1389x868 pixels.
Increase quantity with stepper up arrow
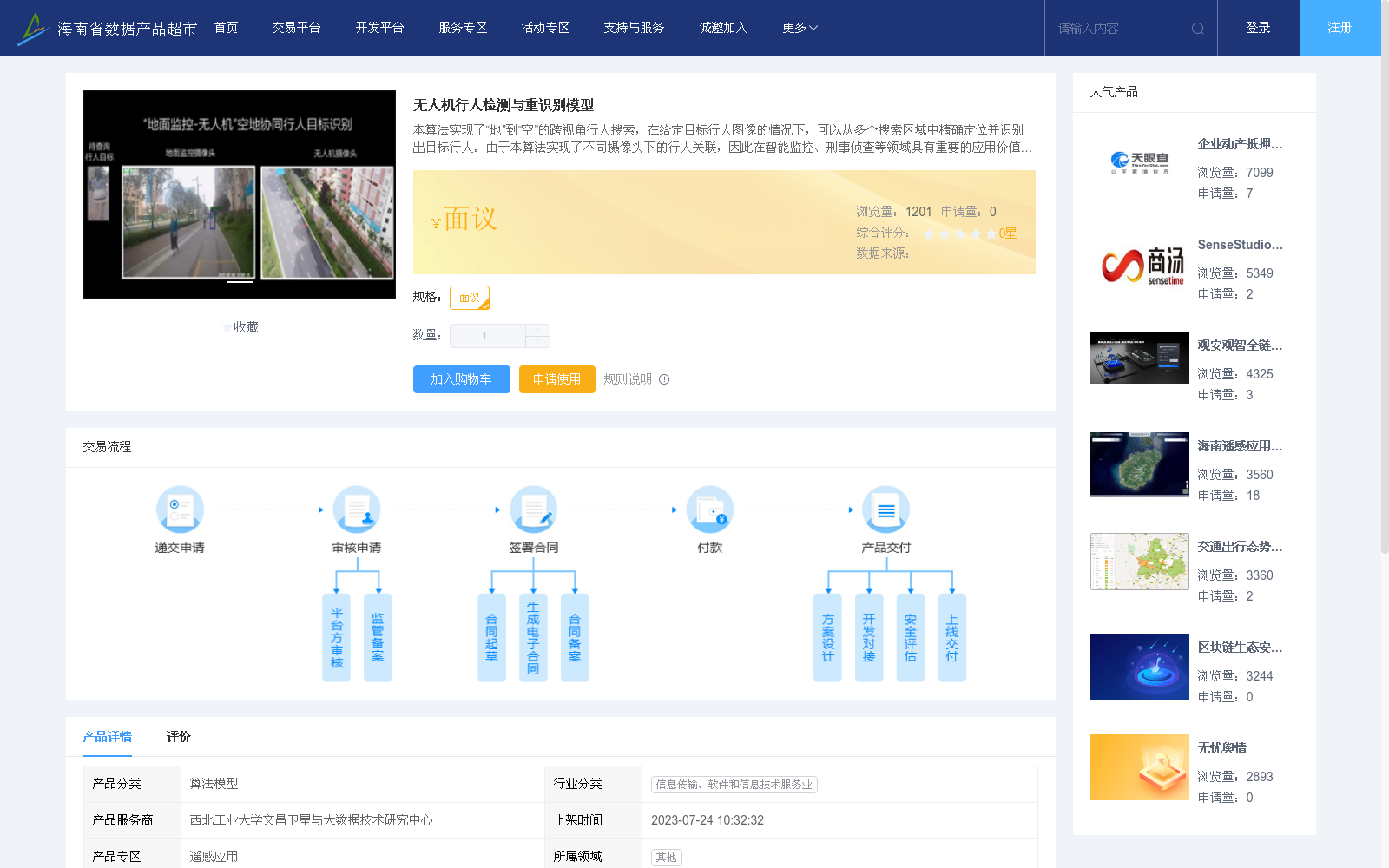(x=537, y=330)
